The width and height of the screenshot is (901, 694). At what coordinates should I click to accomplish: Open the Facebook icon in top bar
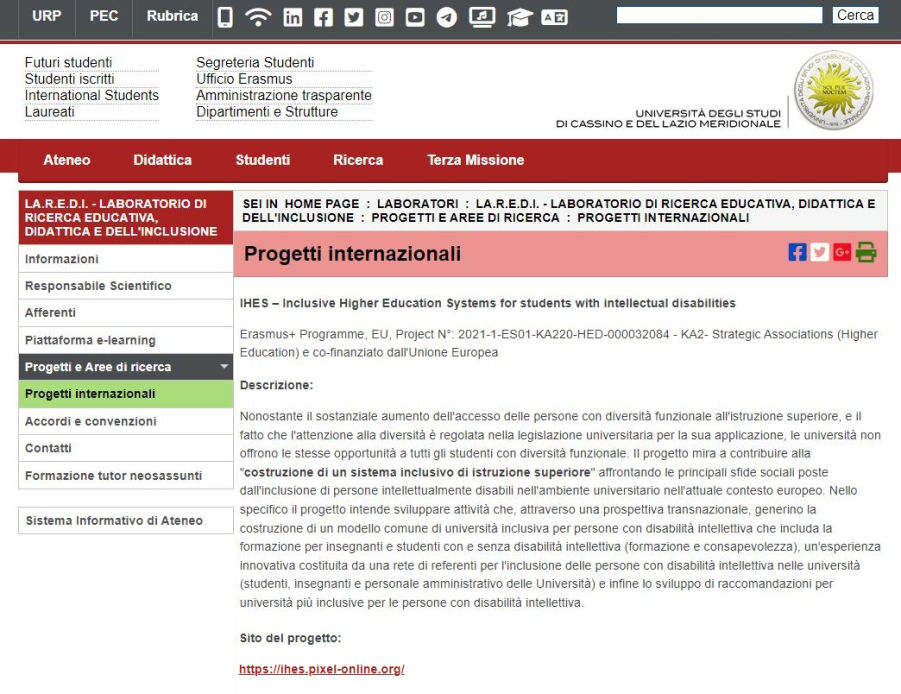[323, 17]
